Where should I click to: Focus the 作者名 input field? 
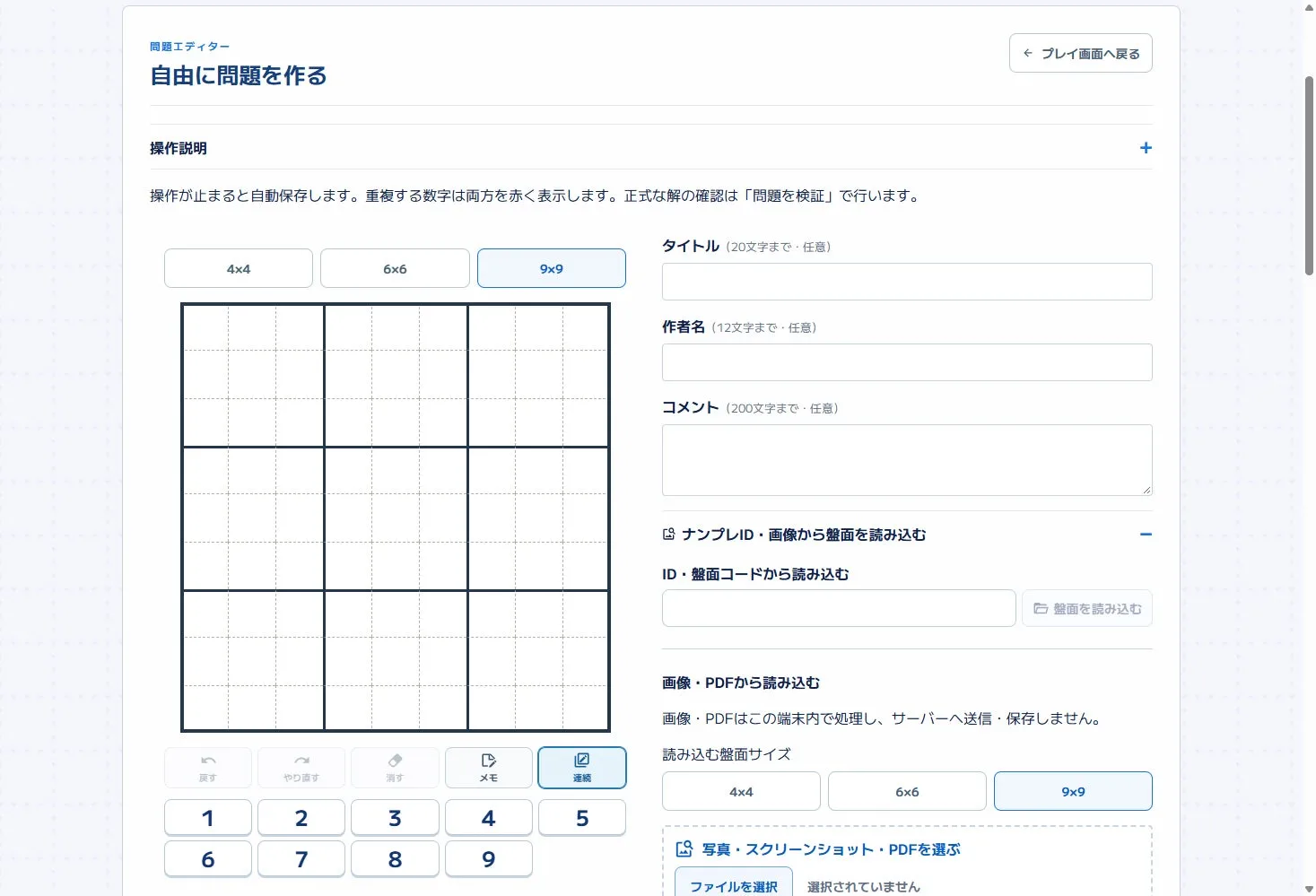click(907, 362)
